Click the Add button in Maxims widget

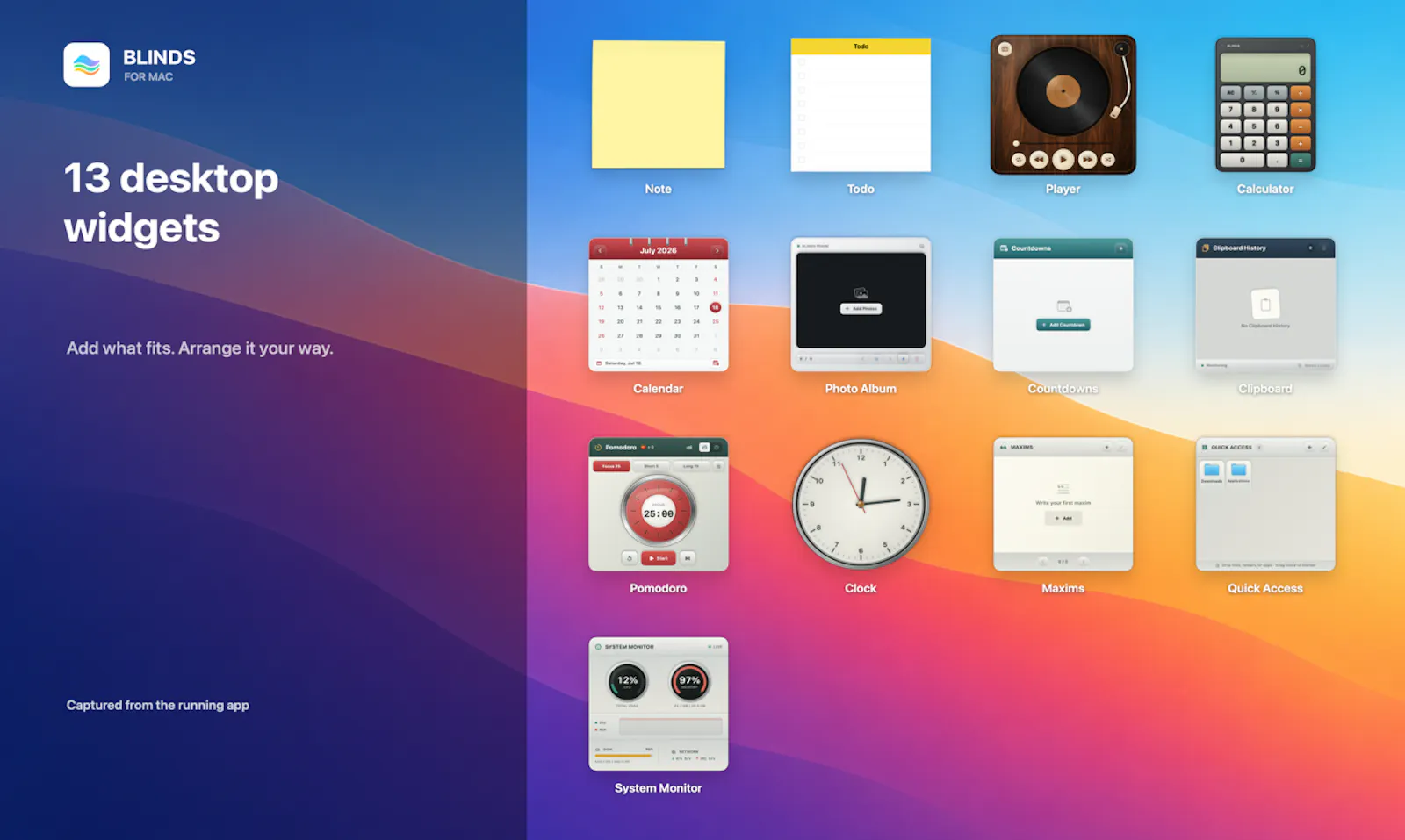tap(1063, 519)
